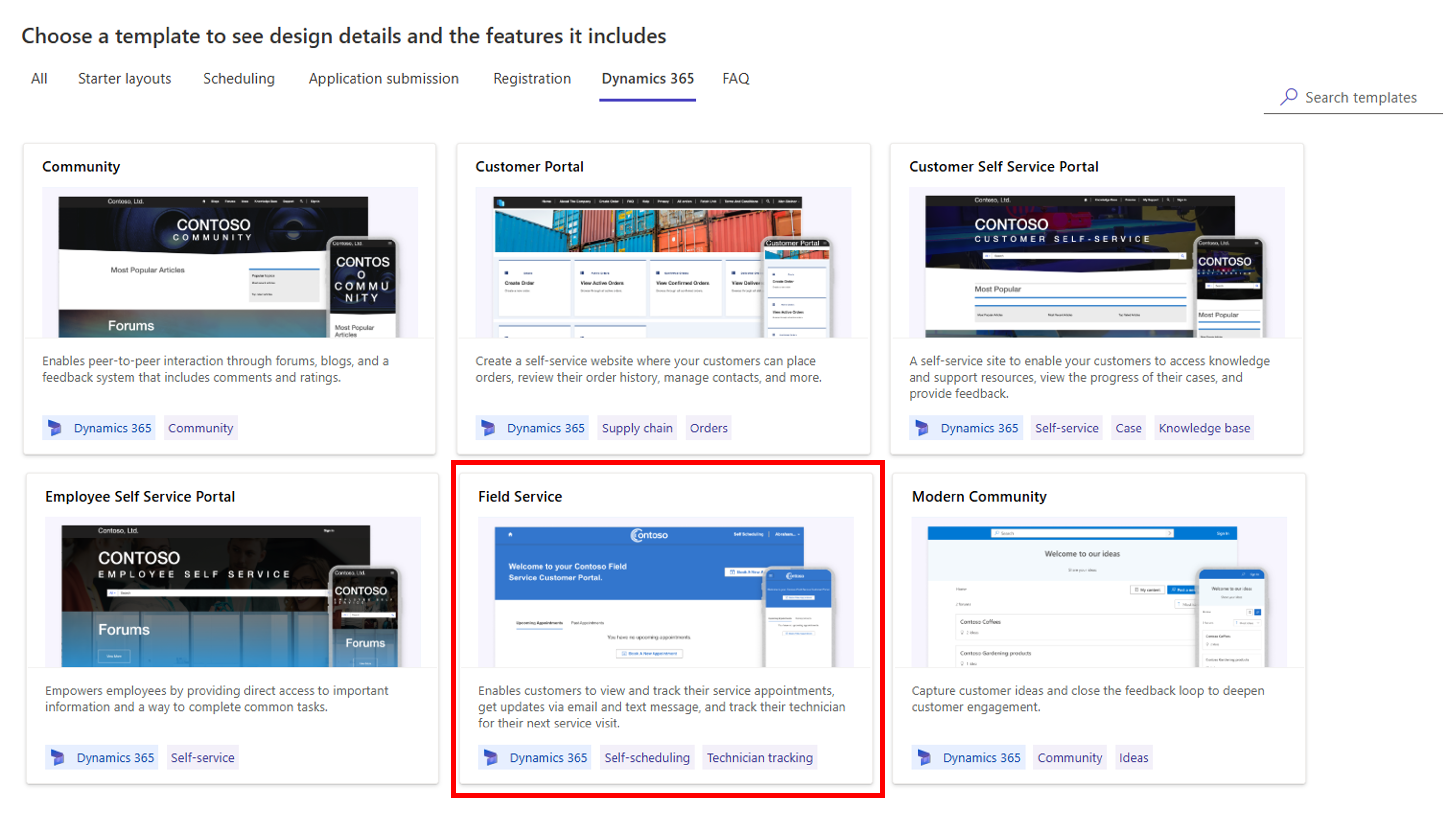Open the Employee Self Service Portal thumbnail
This screenshot has width=1456, height=820.
point(233,592)
